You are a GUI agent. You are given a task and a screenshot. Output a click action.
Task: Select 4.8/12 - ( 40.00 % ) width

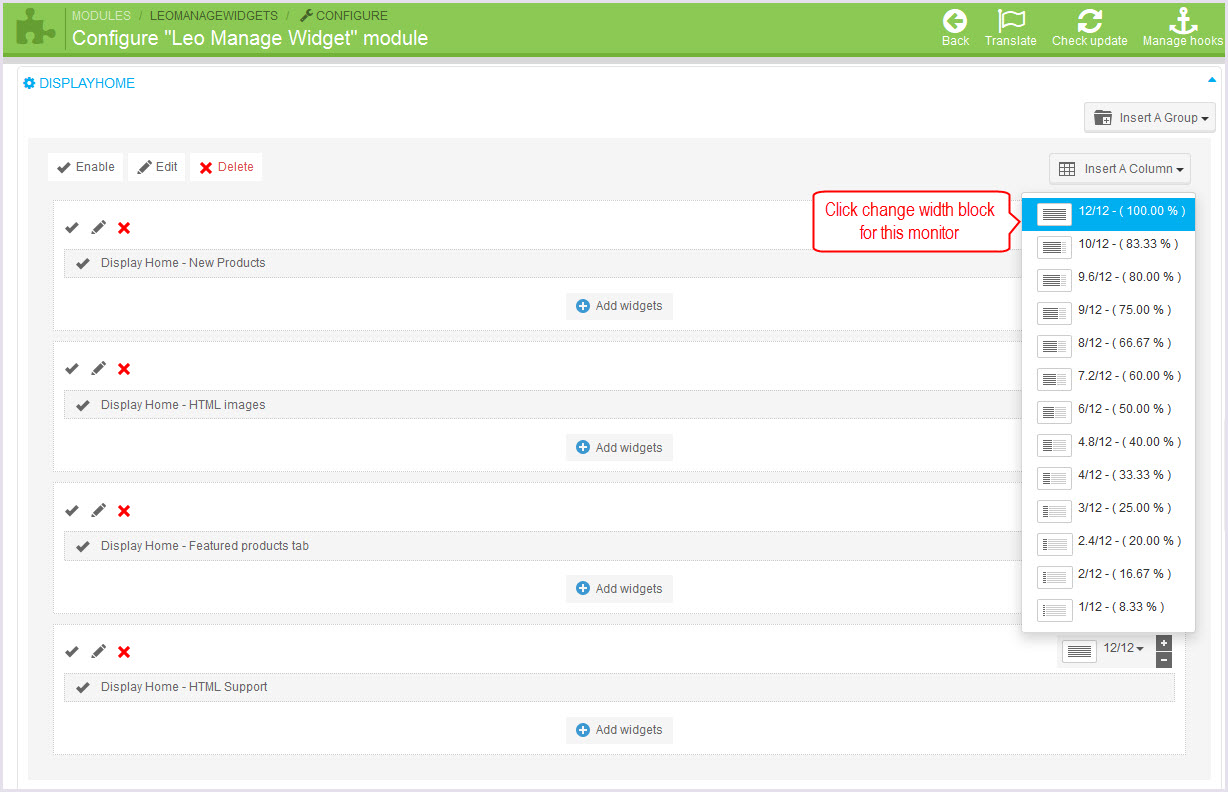1108,445
